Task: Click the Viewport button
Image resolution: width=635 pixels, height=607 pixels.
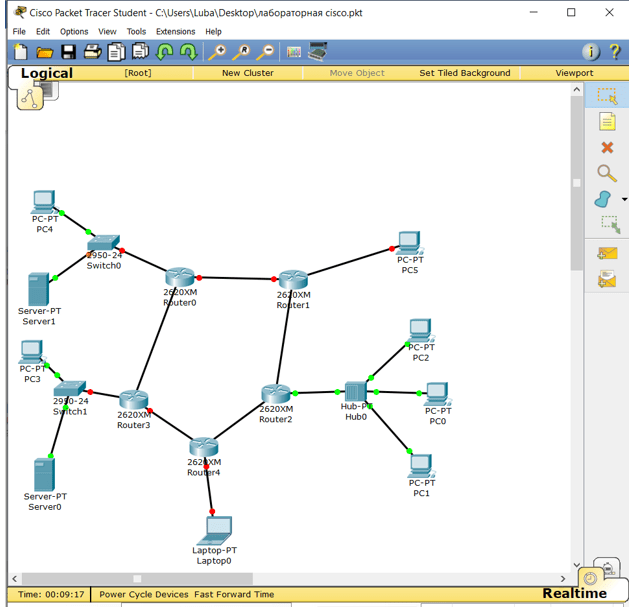Action: (x=574, y=73)
